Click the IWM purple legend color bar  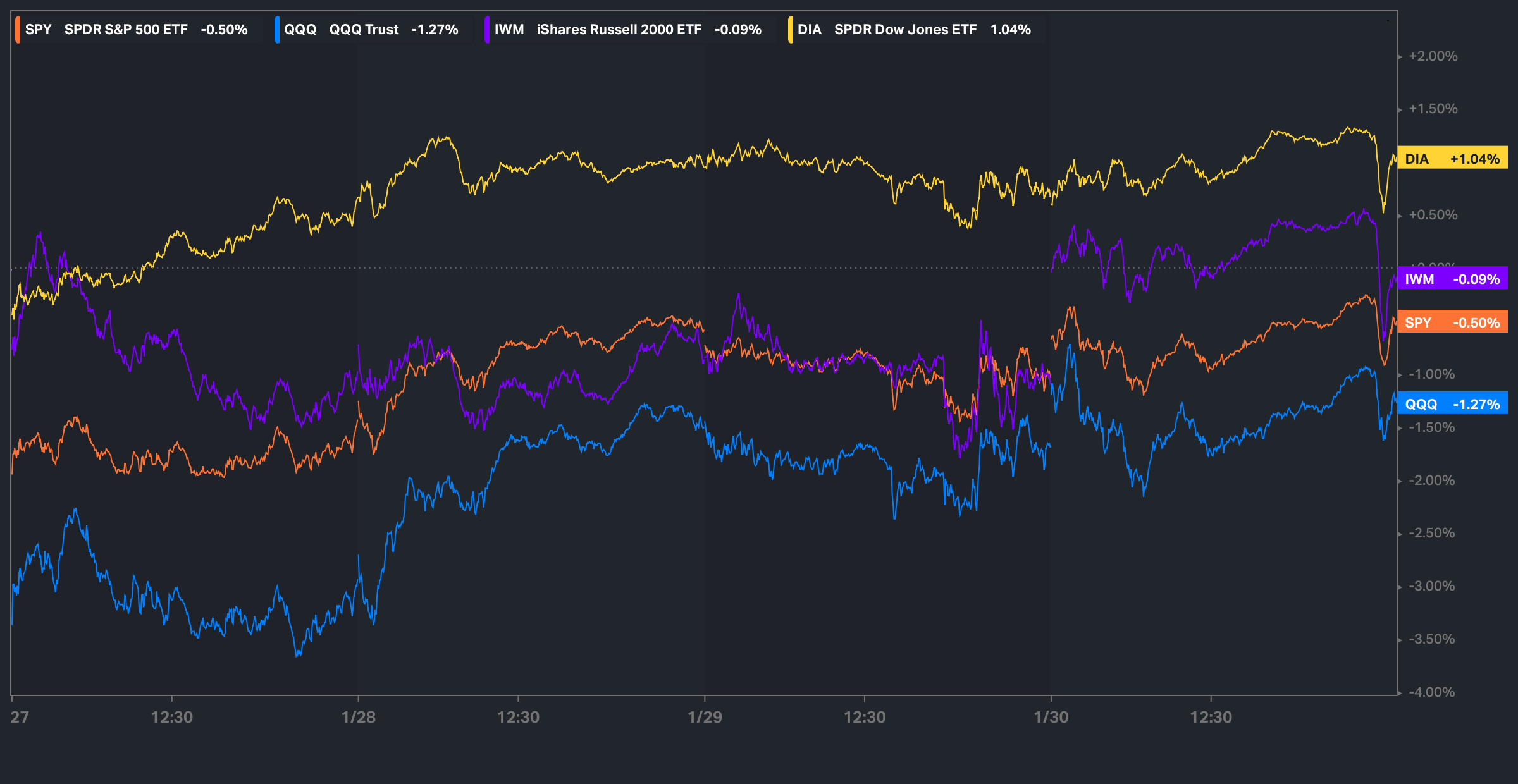(x=487, y=30)
